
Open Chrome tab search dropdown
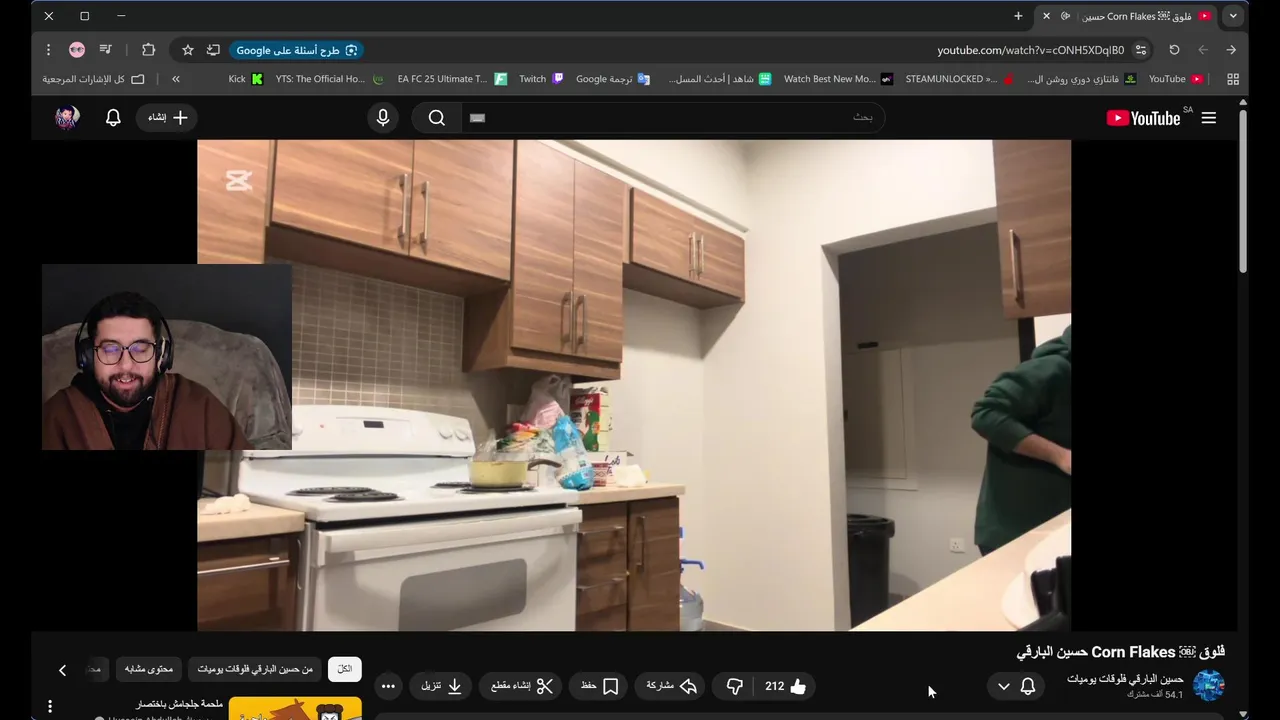click(1233, 16)
